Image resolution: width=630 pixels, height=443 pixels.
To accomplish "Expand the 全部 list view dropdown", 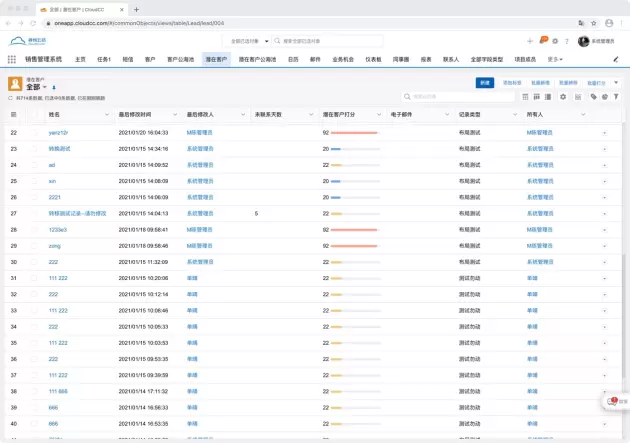I will [45, 87].
